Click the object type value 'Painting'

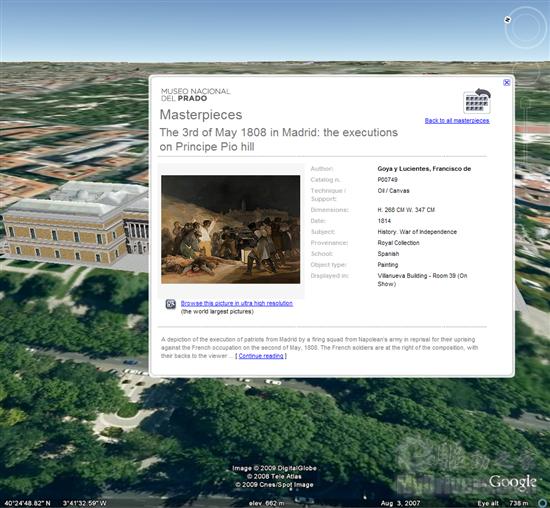click(x=388, y=265)
